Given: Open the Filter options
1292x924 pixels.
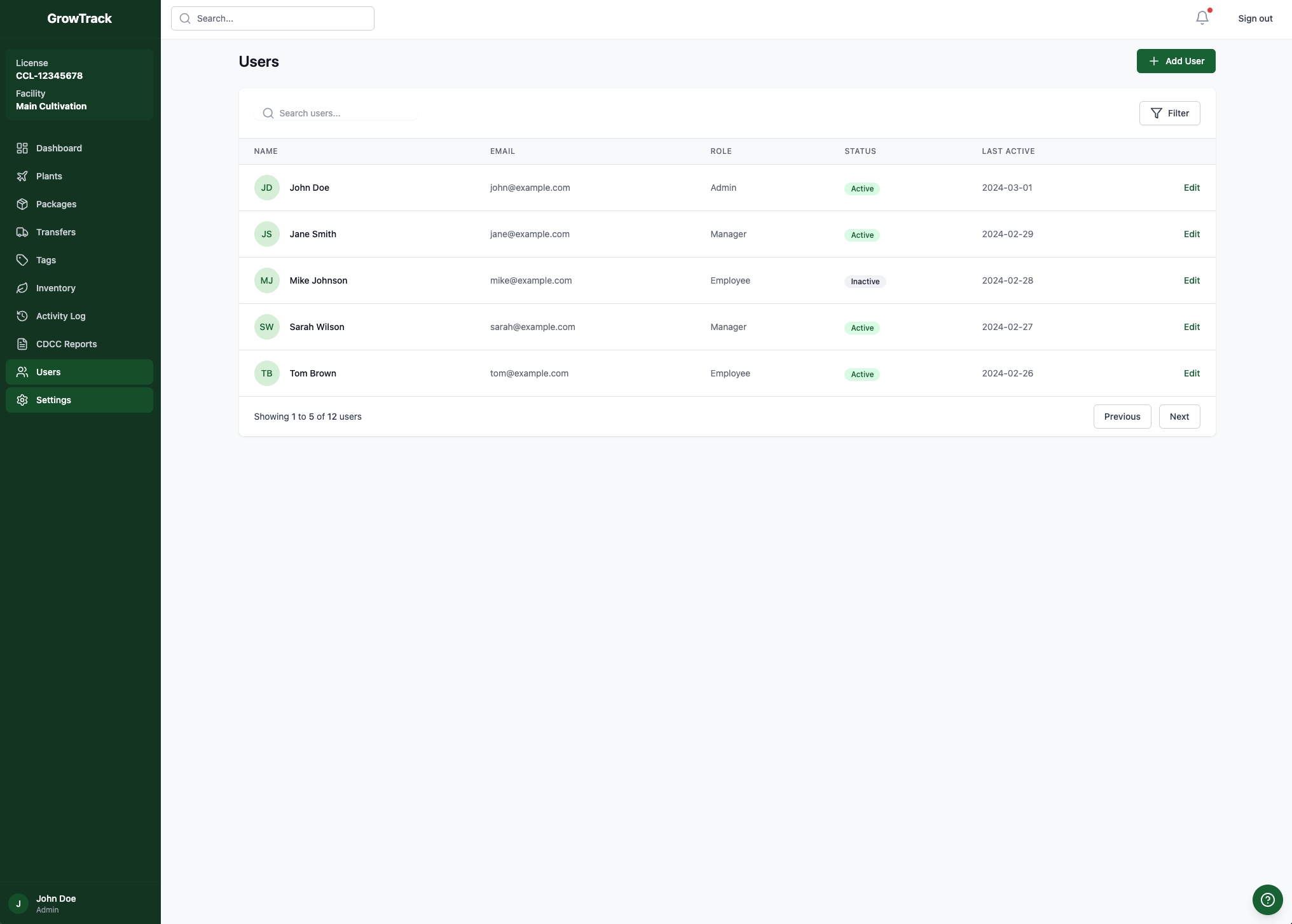Looking at the screenshot, I should pos(1169,113).
